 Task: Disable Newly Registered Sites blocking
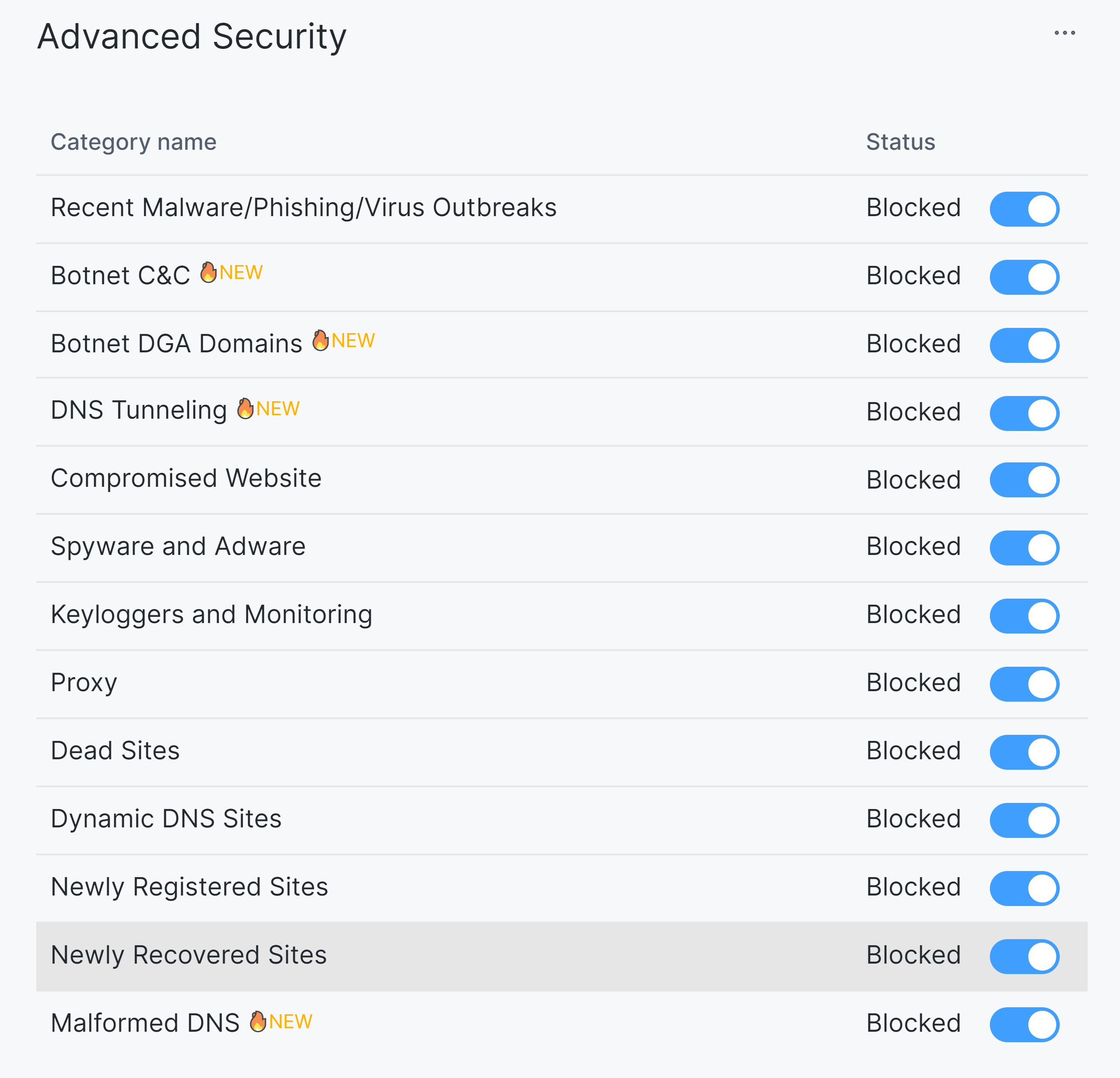(1024, 888)
